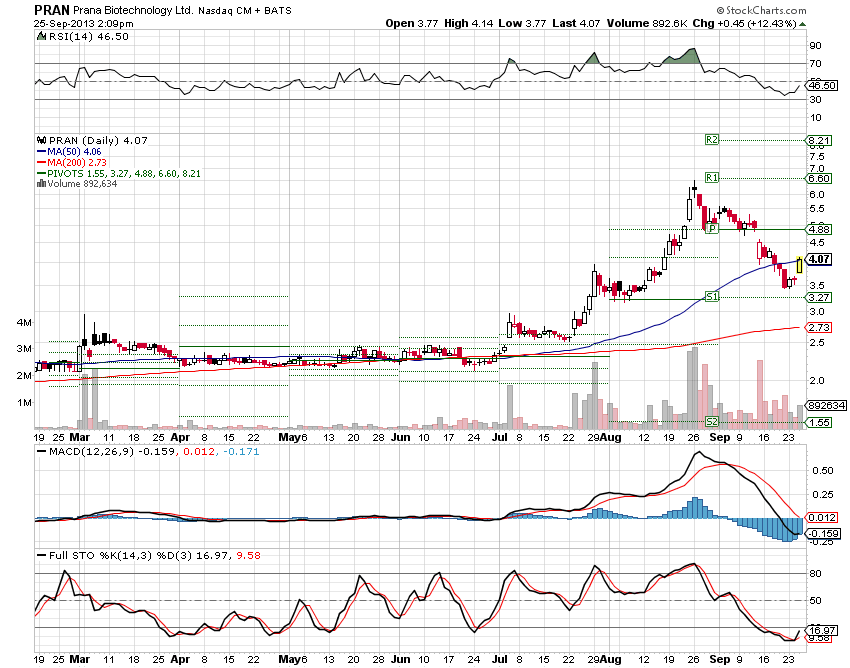The image size is (850, 668).
Task: Click the Low 3.77 quote value
Action: click(522, 23)
